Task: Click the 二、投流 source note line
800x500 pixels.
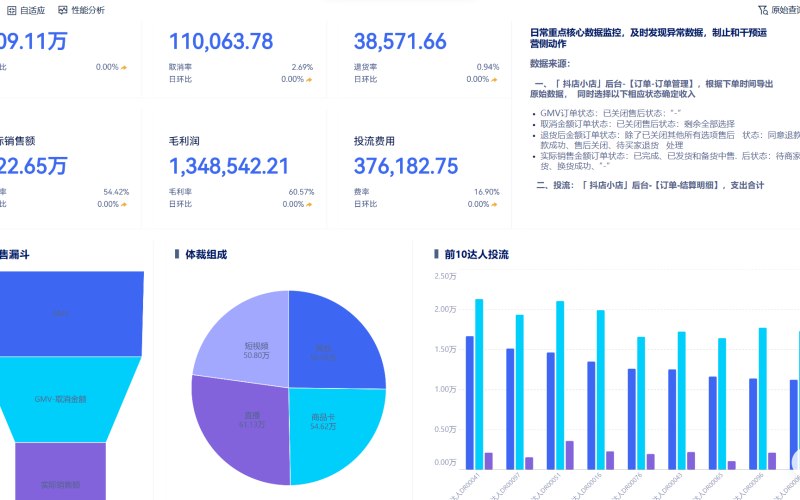Action: 650,185
